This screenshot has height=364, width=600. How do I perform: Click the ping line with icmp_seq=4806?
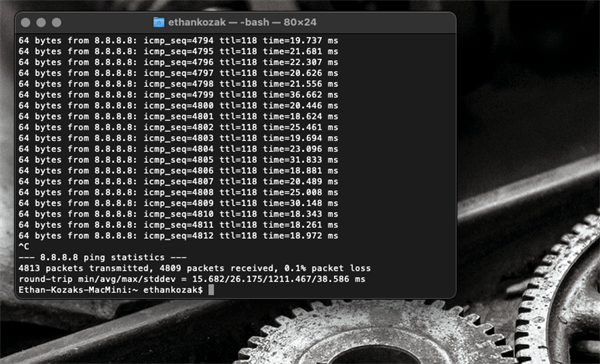pos(178,171)
